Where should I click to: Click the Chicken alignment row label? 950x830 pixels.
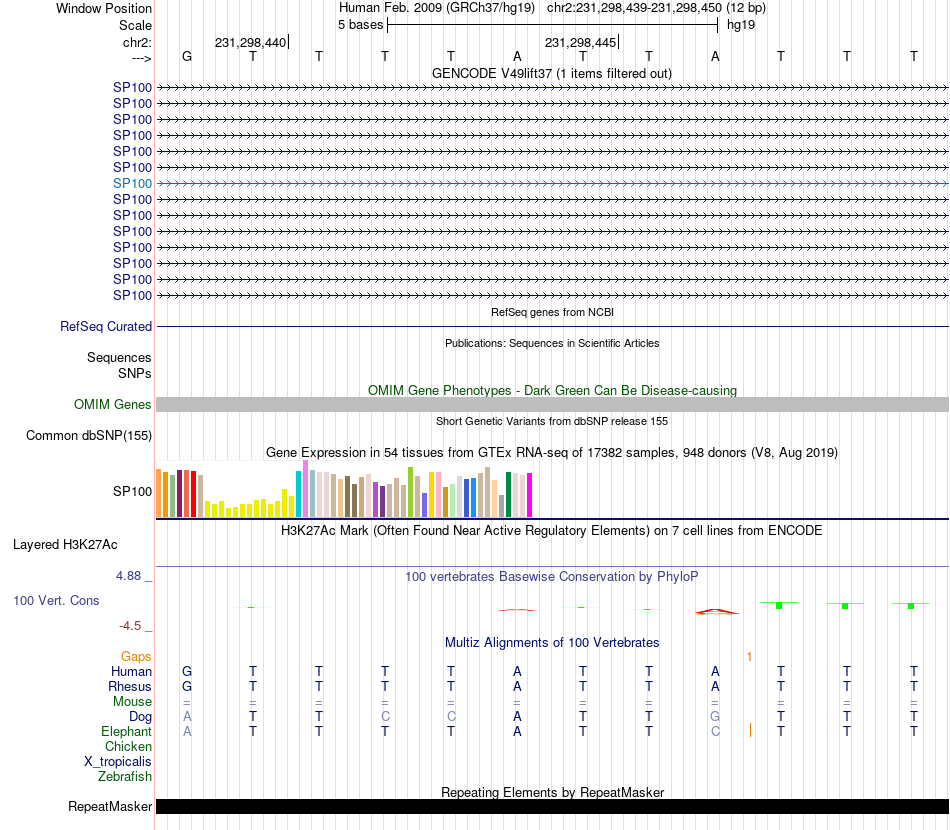128,746
